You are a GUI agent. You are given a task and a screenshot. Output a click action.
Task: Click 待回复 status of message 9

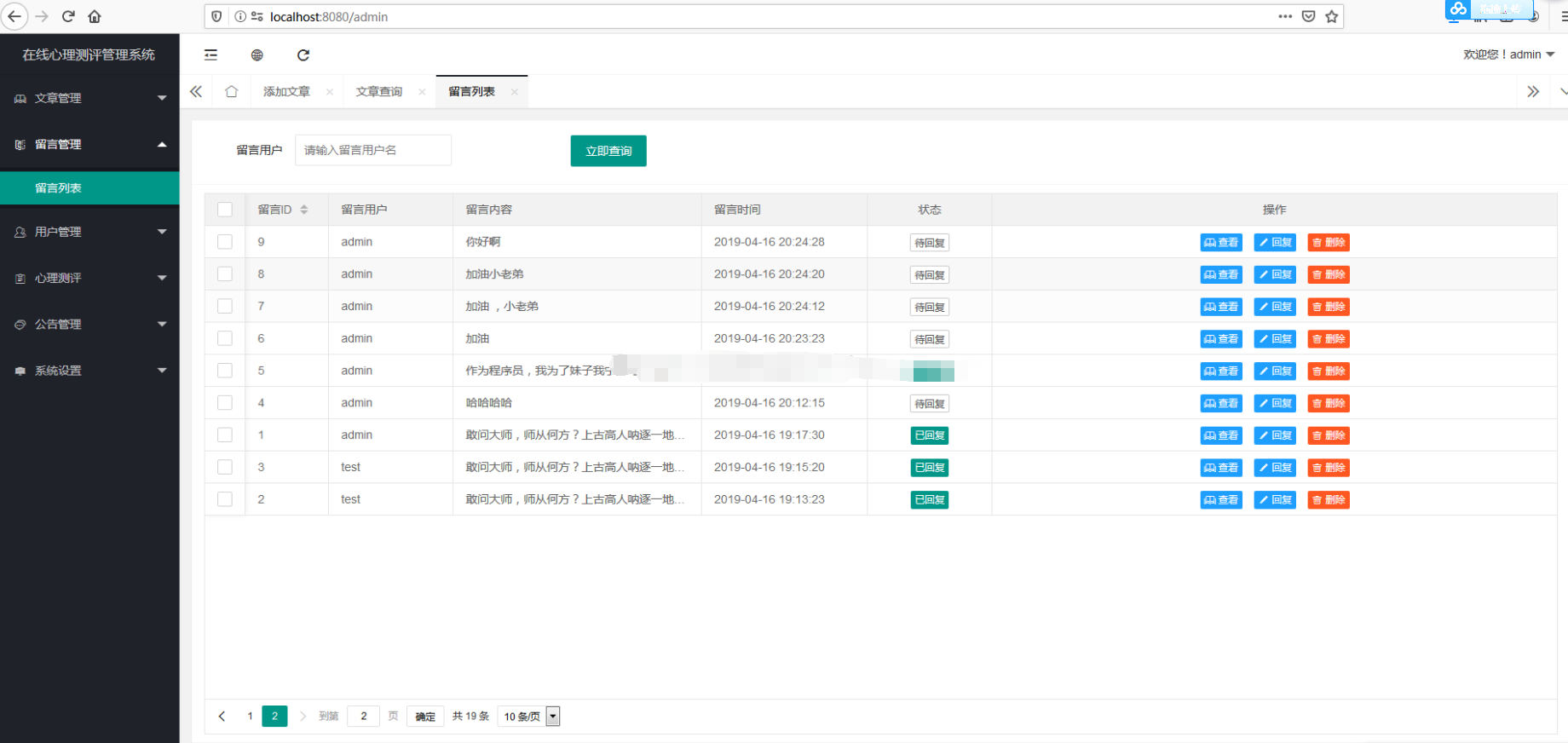pos(930,243)
